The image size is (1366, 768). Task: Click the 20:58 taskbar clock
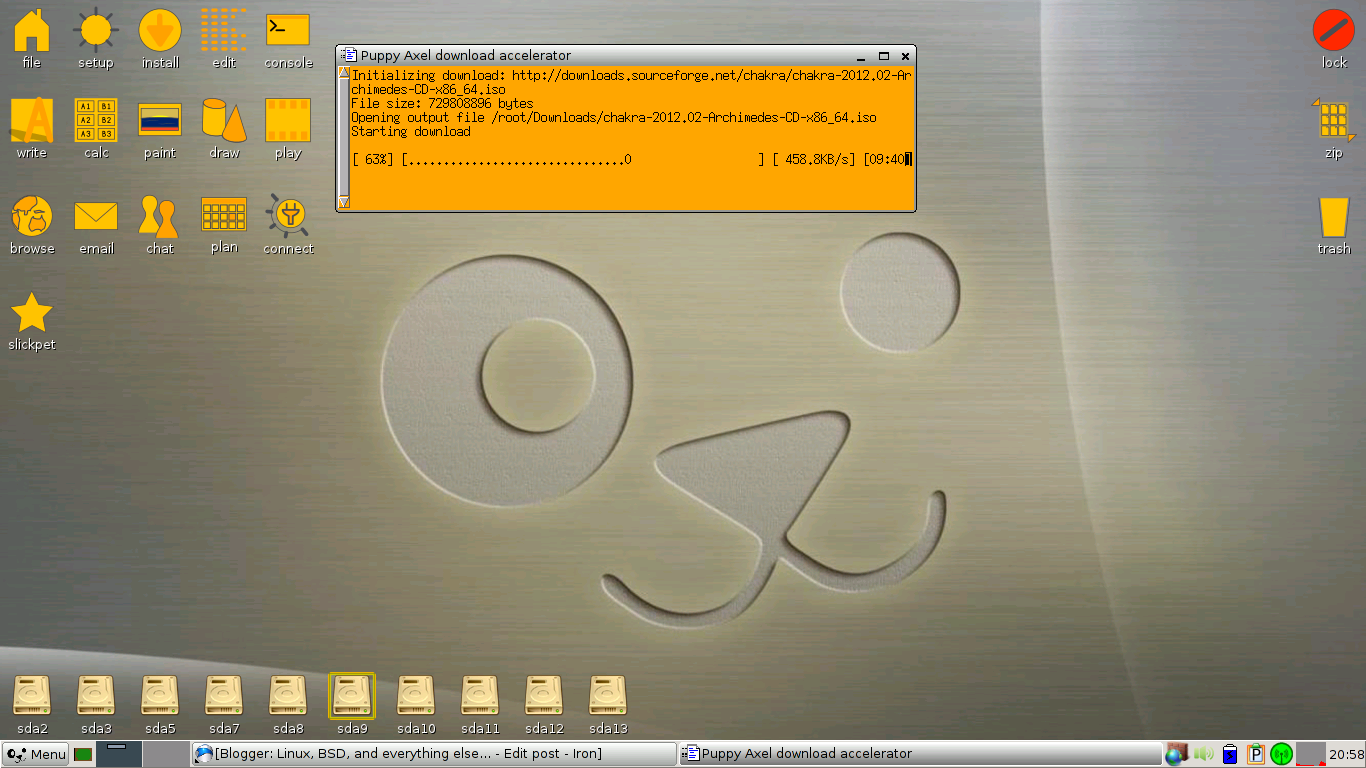(x=1347, y=754)
